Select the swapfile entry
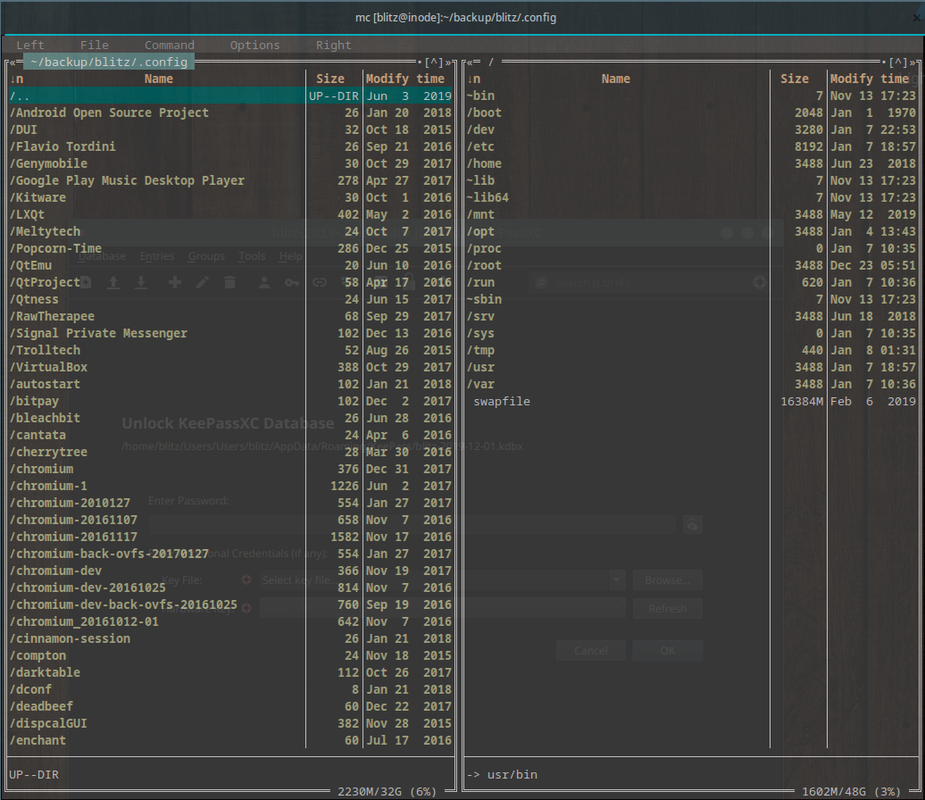Viewport: 925px width, 800px height. pos(691,401)
